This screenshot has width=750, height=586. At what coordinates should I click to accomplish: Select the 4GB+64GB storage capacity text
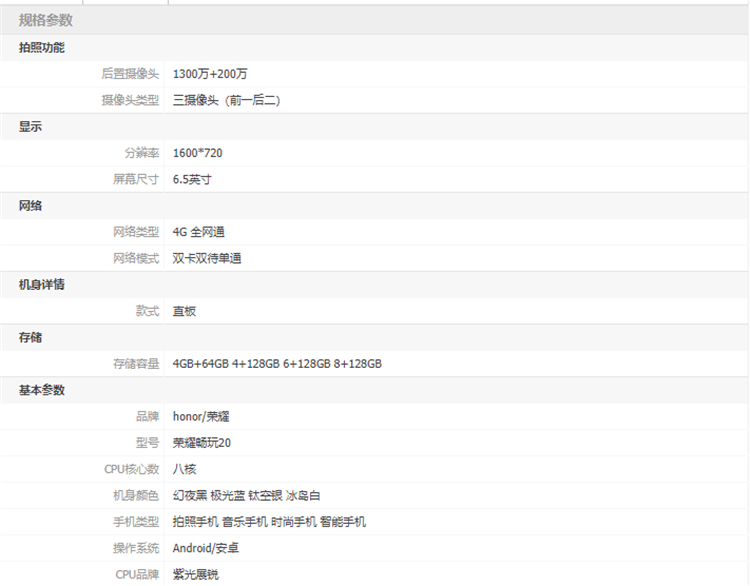coord(200,364)
